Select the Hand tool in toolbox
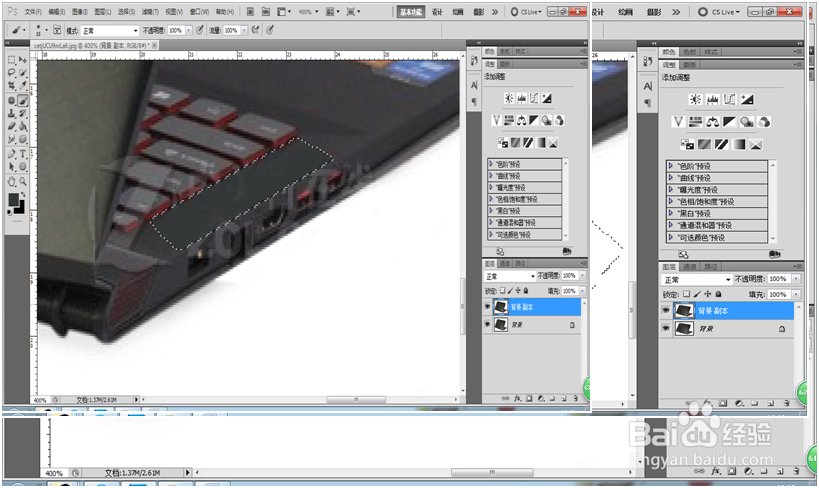819x488 pixels. [11, 181]
